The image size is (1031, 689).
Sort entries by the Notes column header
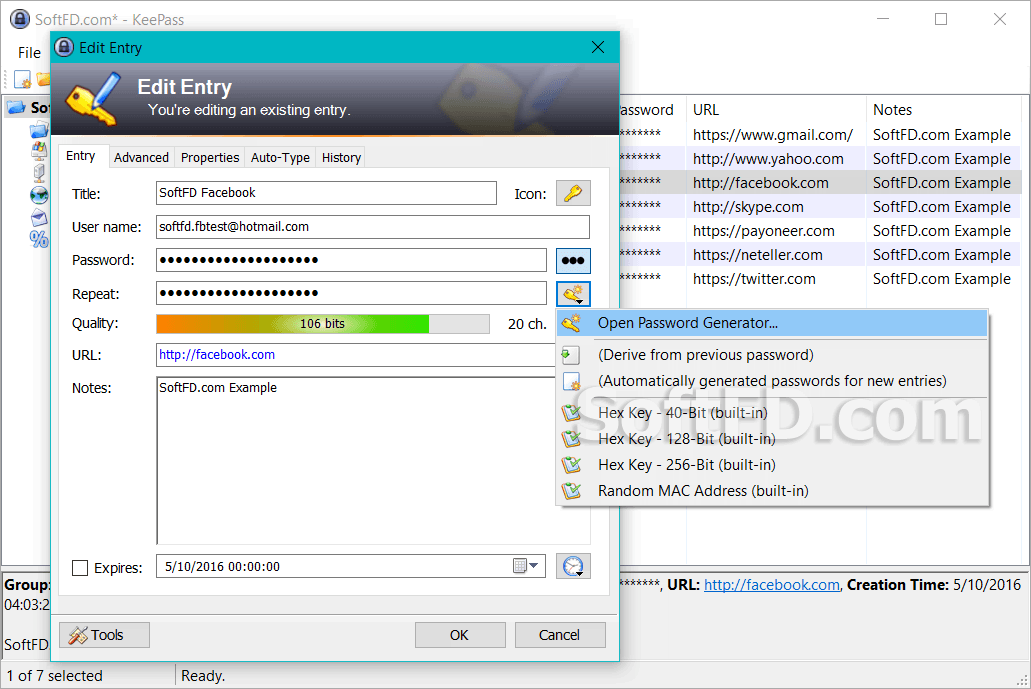tap(943, 110)
